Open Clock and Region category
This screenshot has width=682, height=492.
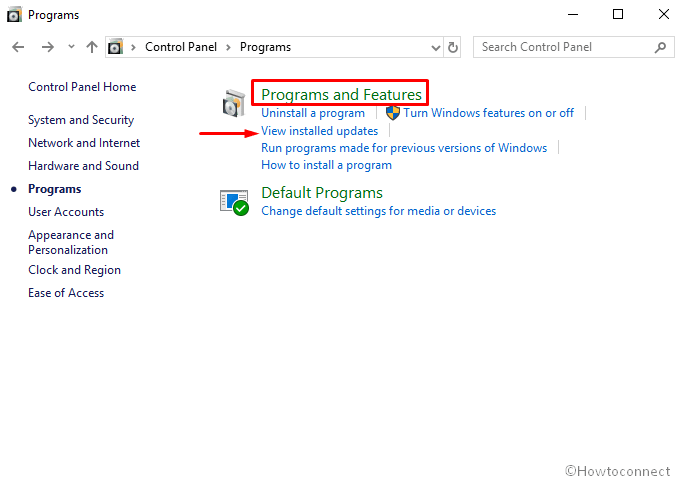(74, 270)
